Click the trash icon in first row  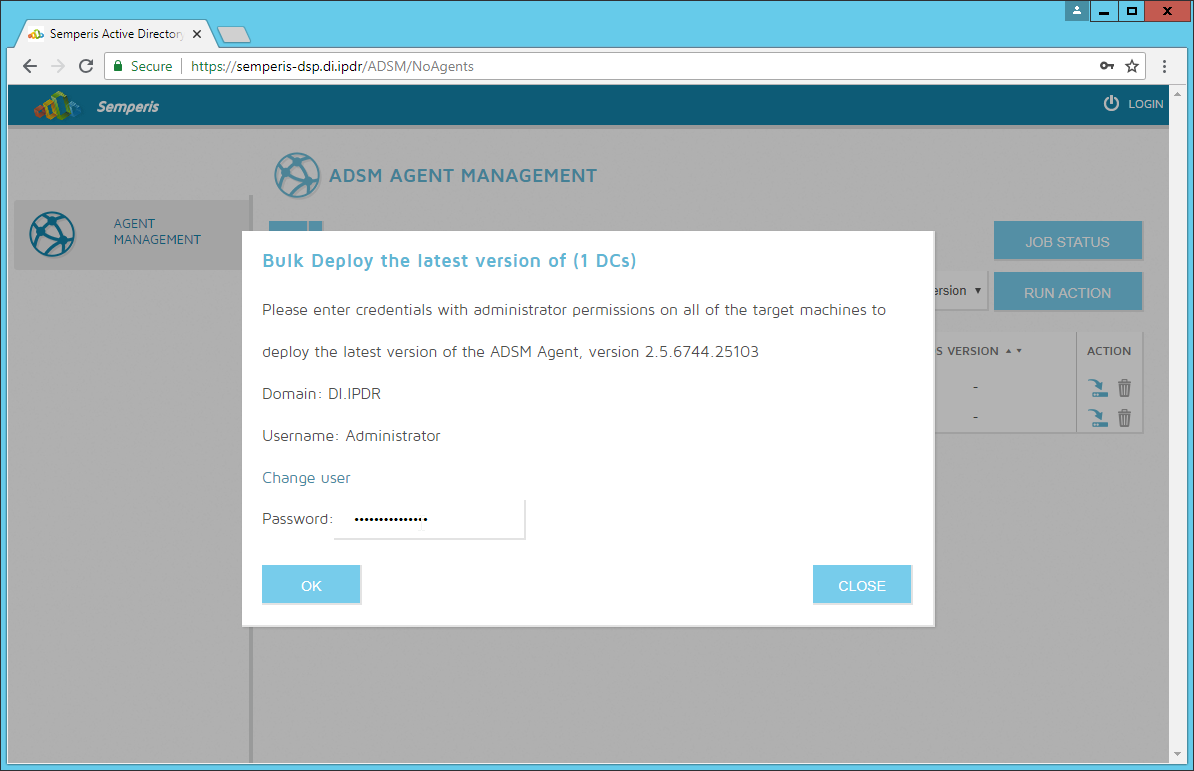coord(1124,388)
